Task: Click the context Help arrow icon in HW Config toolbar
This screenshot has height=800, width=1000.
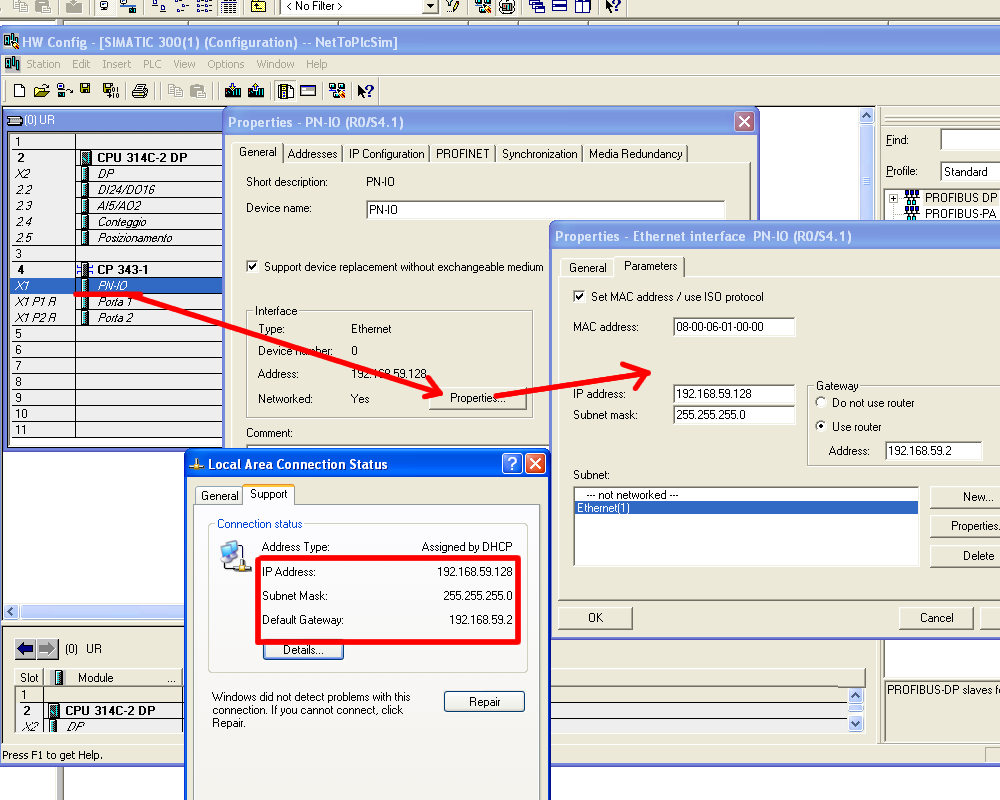Action: click(x=365, y=91)
